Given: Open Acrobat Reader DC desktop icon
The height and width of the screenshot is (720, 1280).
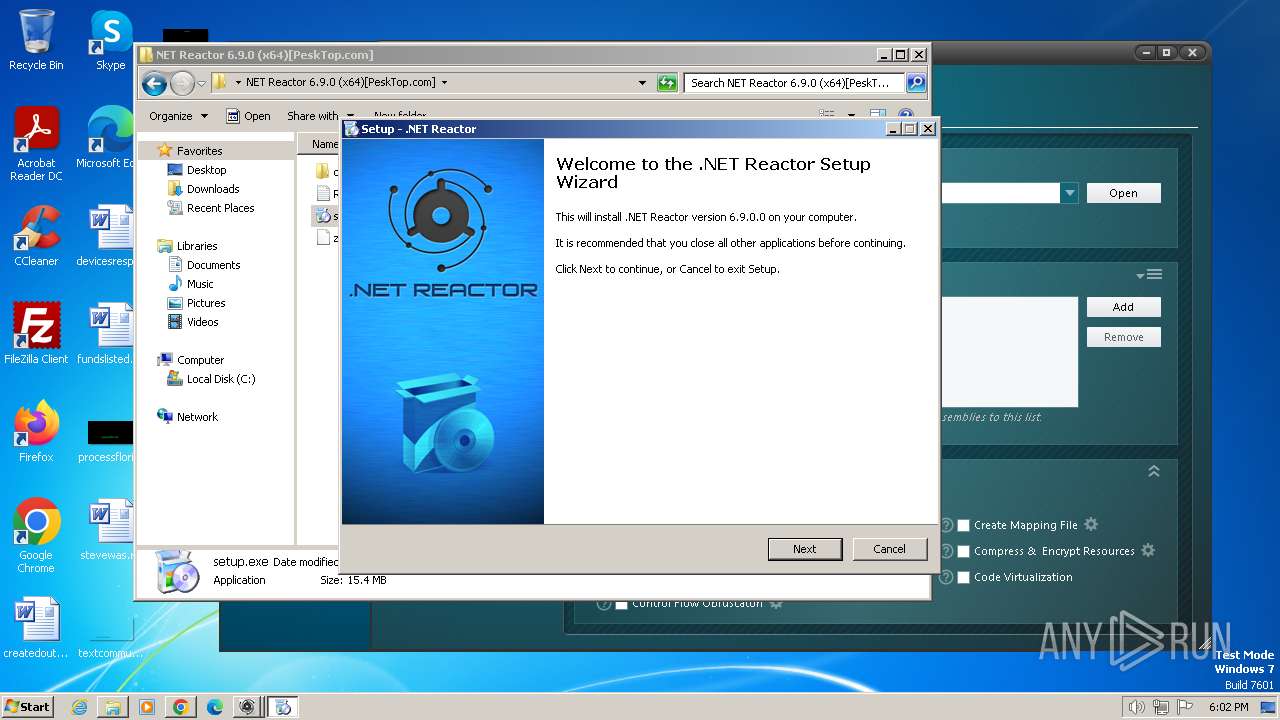Looking at the screenshot, I should [x=36, y=144].
